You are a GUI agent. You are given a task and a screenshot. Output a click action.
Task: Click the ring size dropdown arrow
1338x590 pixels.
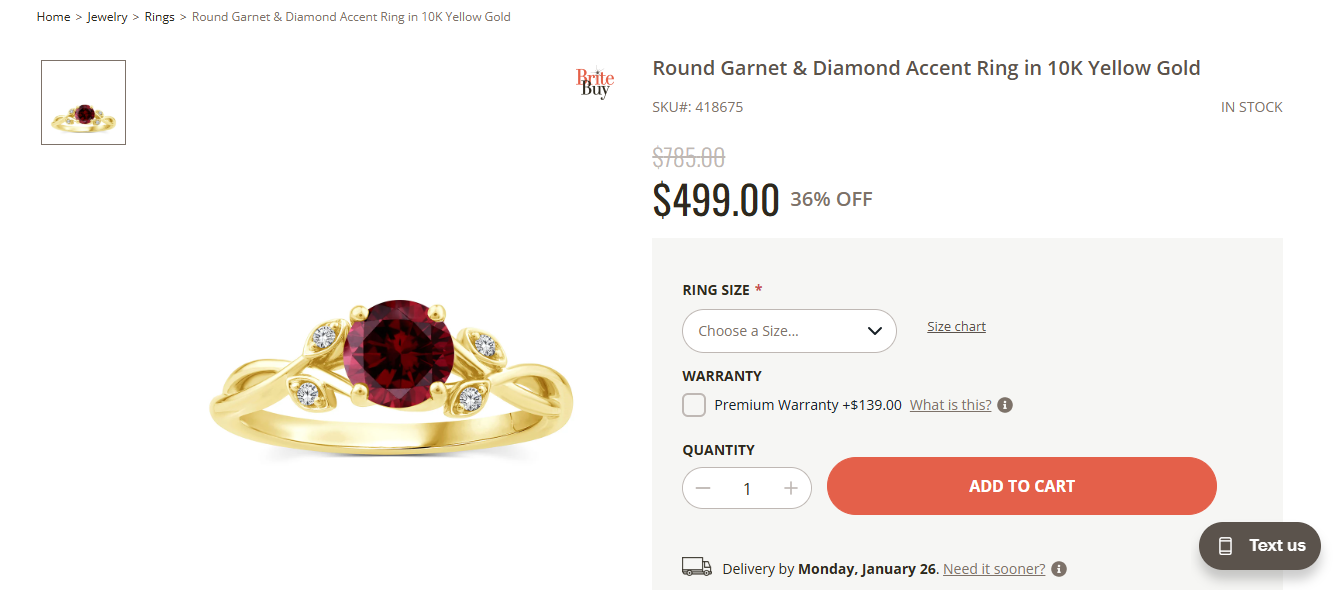coord(874,331)
